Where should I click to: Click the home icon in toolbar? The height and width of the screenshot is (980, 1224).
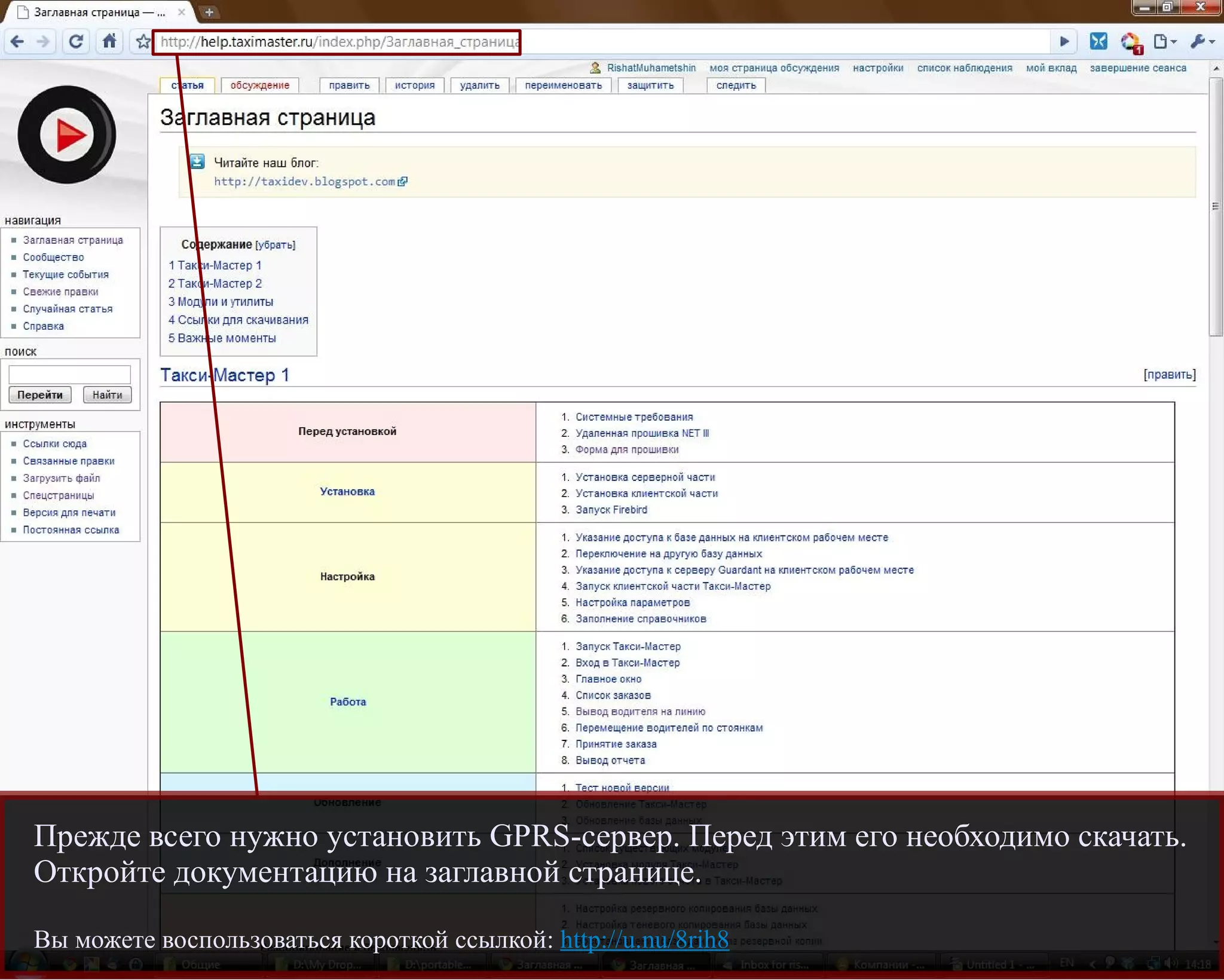click(x=109, y=41)
